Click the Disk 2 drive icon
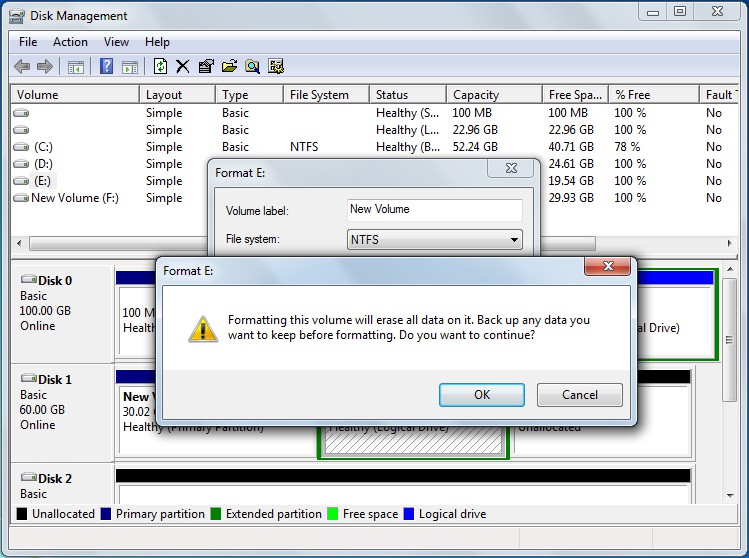The width and height of the screenshot is (749, 558). coord(29,477)
